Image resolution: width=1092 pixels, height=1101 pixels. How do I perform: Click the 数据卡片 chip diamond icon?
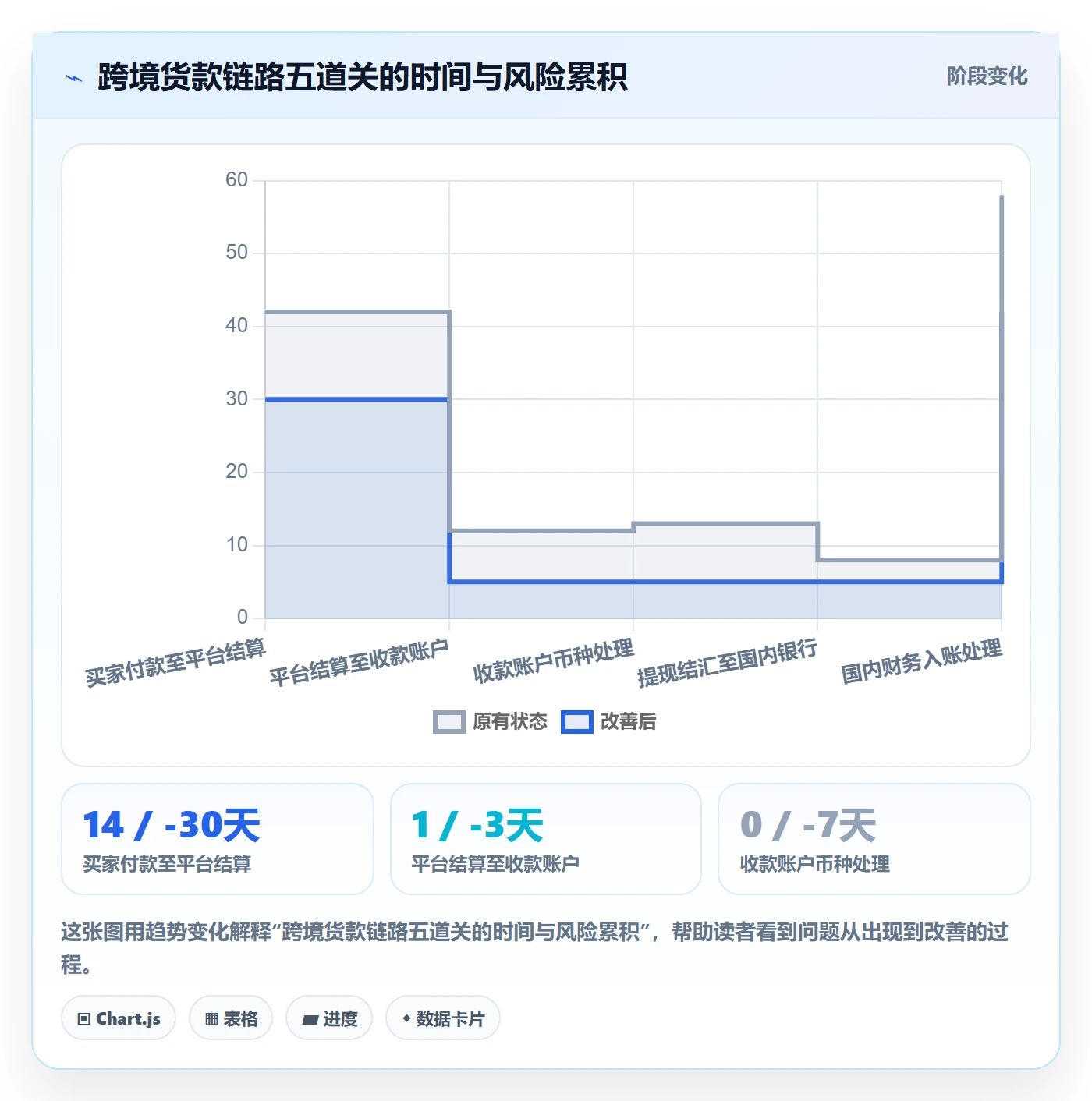(x=406, y=1018)
